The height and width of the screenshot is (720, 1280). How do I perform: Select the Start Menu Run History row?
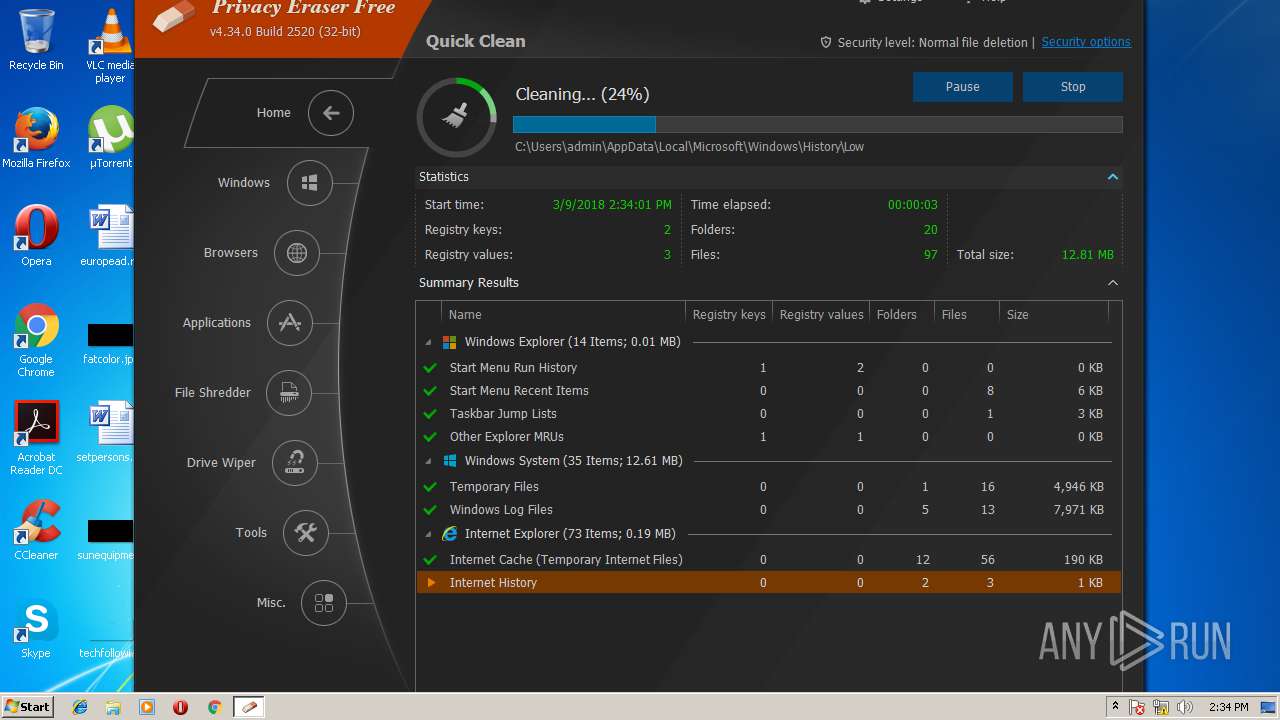(x=768, y=368)
